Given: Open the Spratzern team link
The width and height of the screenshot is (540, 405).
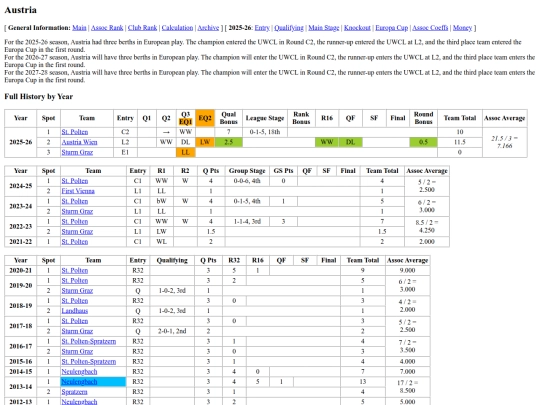Looking at the screenshot, I should click(x=74, y=392).
